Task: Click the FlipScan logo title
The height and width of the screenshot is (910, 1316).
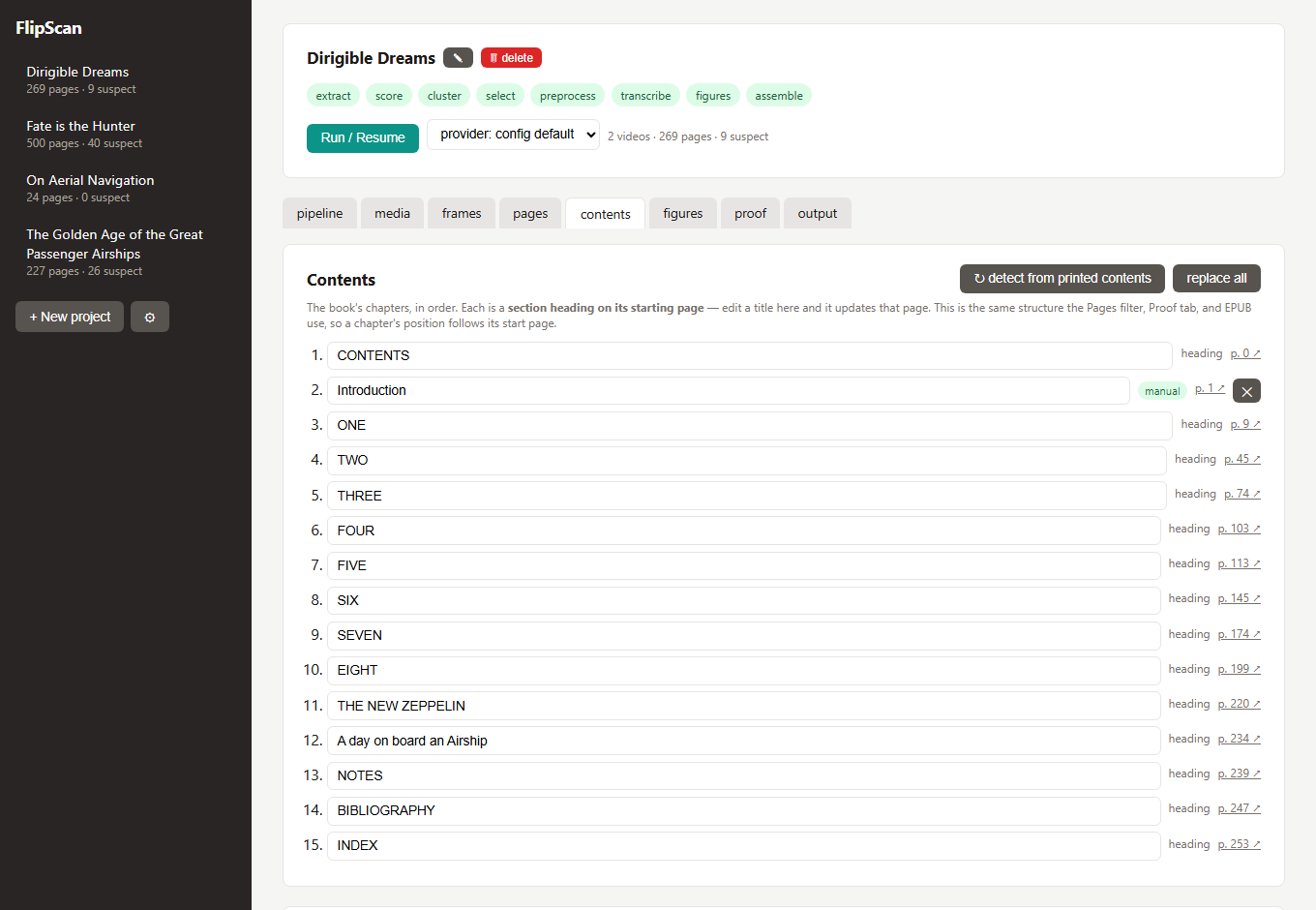Action: point(48,28)
